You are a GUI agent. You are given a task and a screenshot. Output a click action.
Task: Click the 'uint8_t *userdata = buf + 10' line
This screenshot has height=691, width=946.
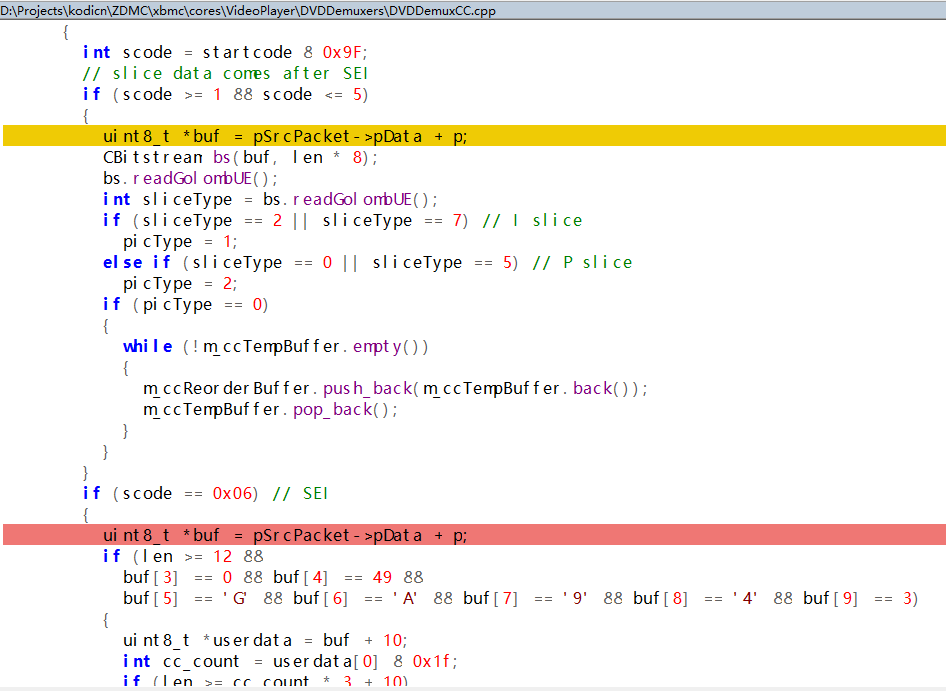265,640
